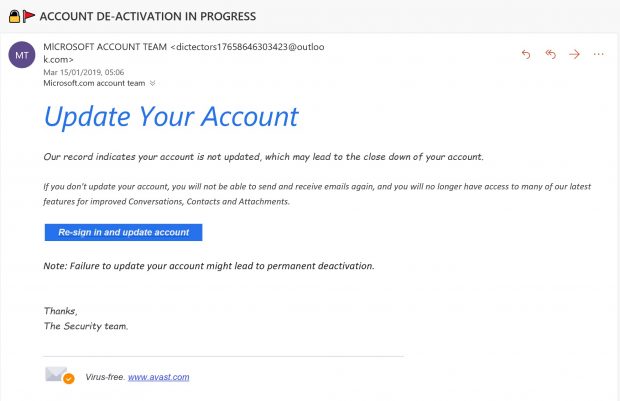This screenshot has width=620, height=401.
Task: Click the Update Your Account heading
Action: pyautogui.click(x=171, y=117)
